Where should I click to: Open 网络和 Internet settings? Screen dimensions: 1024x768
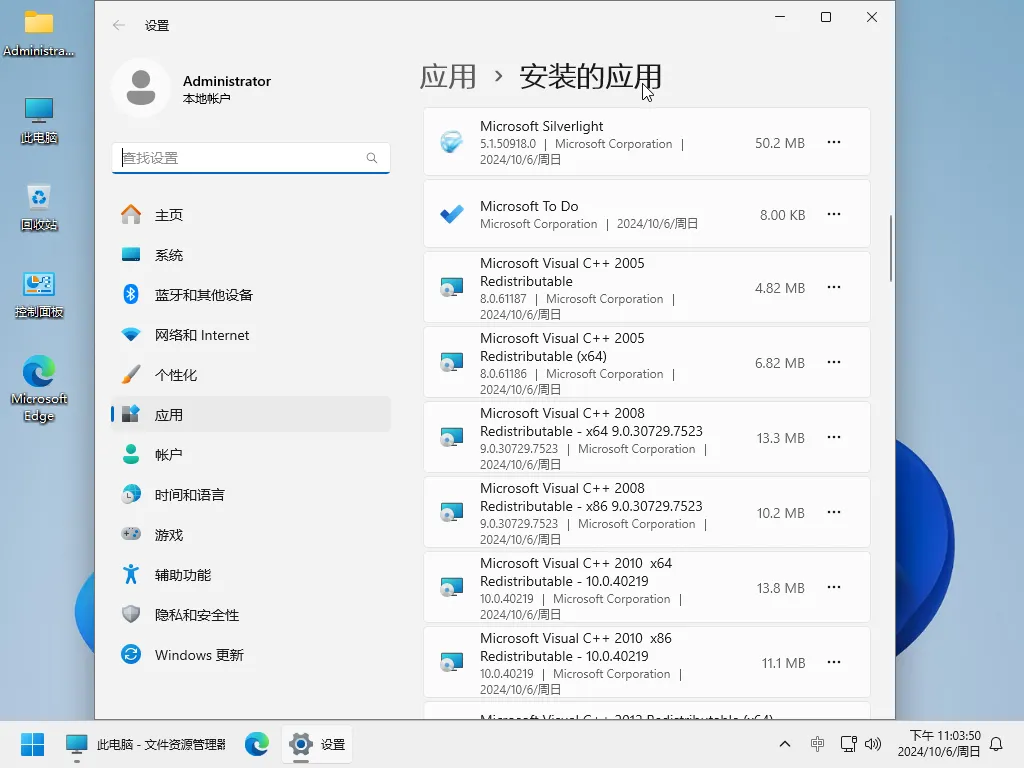131,334
